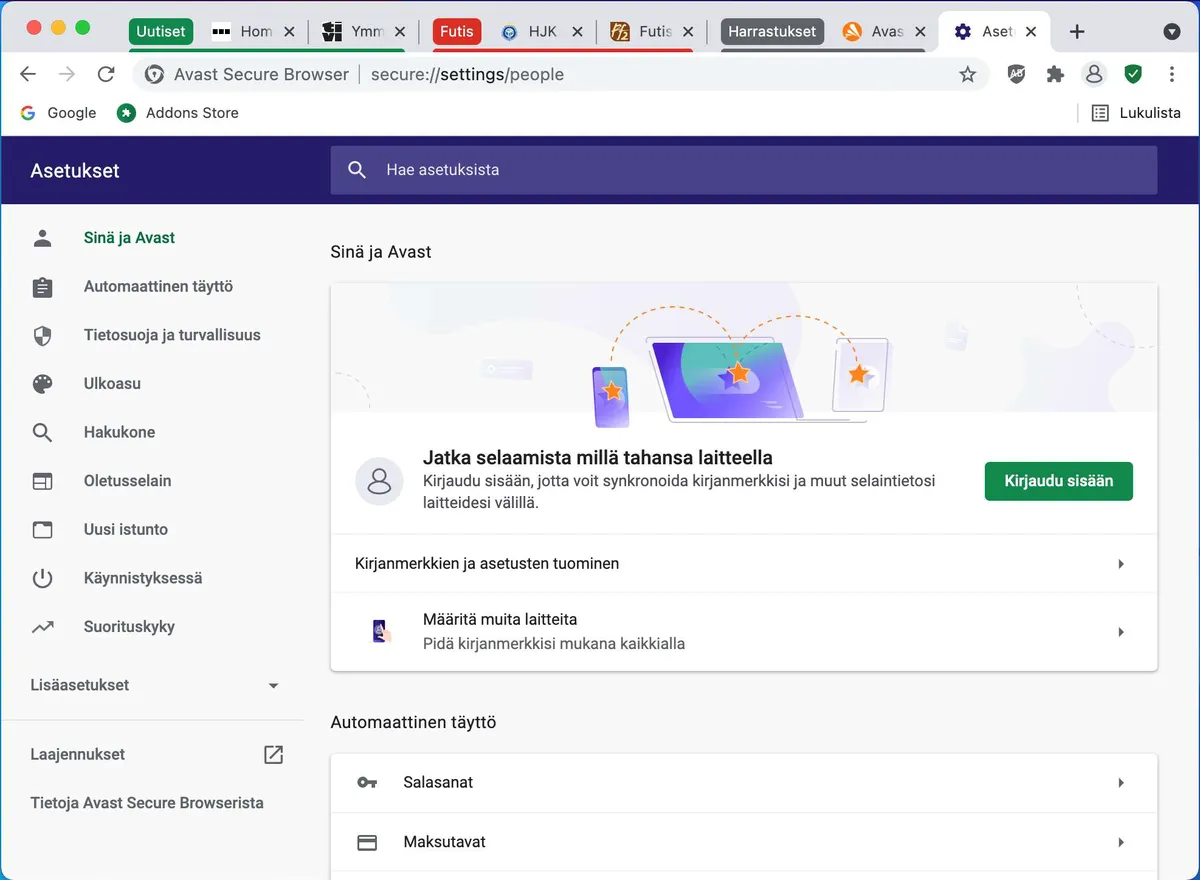Switch to the Futis tab group label
The width and height of the screenshot is (1200, 880).
457,32
